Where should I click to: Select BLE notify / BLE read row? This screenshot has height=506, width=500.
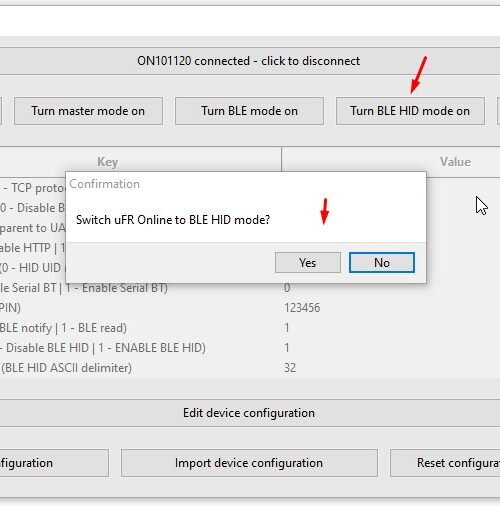click(250, 328)
